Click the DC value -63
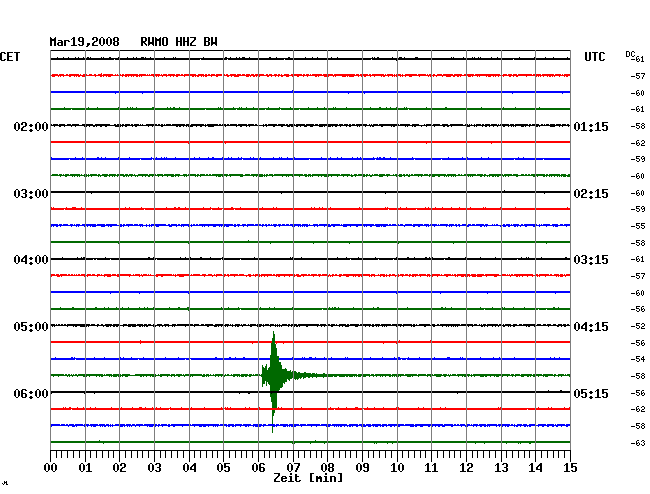The width and height of the screenshot is (650, 494). 638,443
